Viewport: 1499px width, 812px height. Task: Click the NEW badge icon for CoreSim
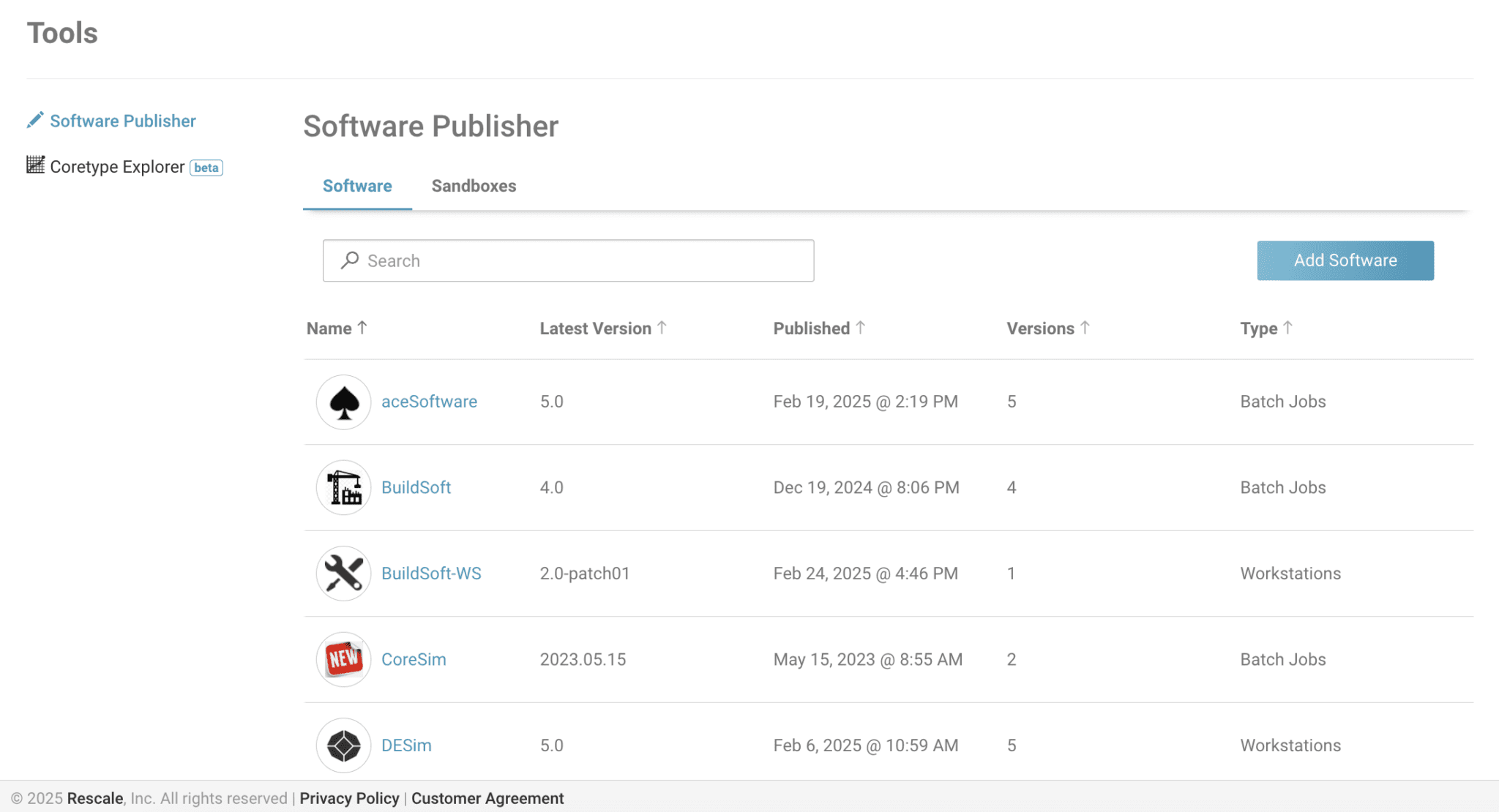(x=343, y=658)
